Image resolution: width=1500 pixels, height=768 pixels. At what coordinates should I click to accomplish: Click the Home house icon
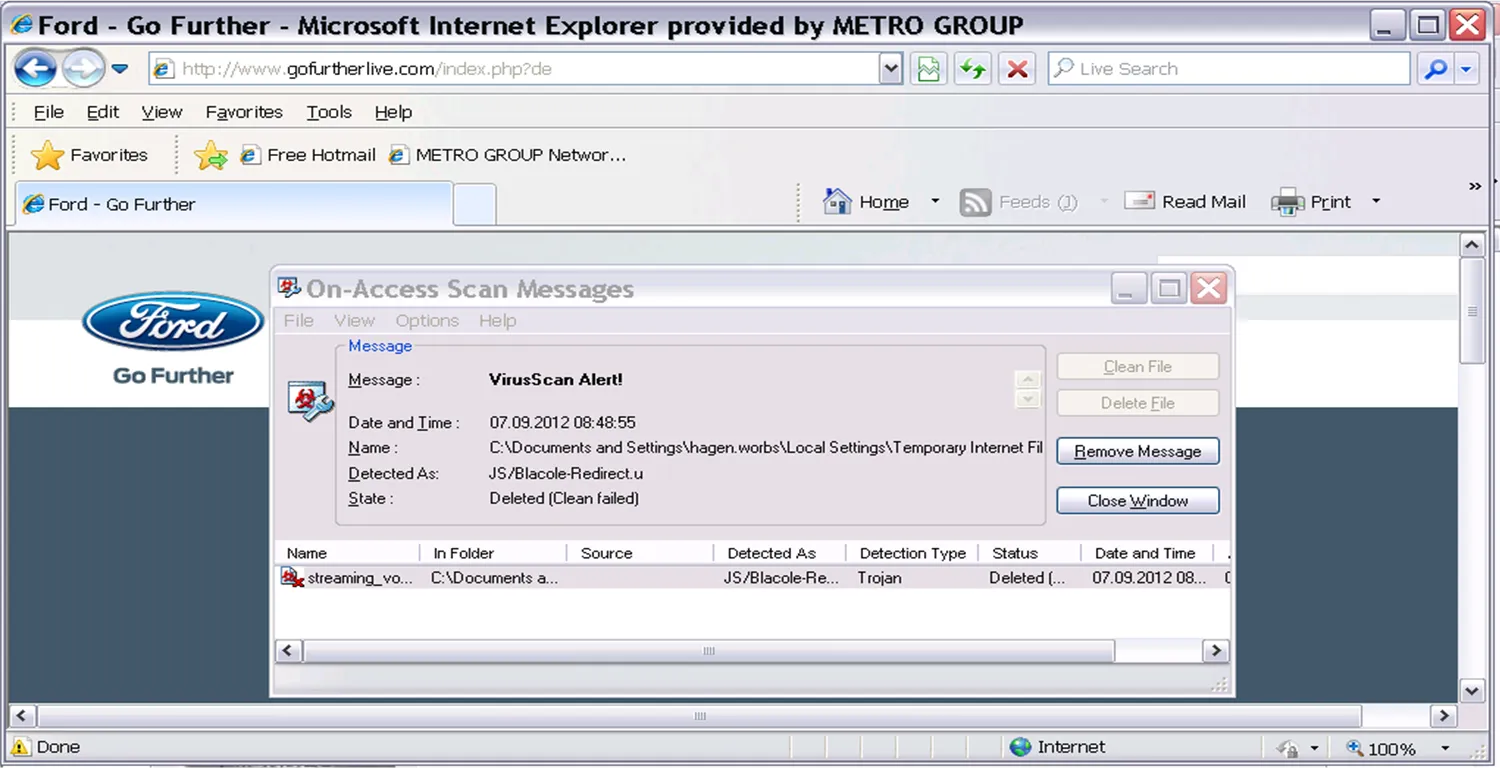[x=837, y=202]
